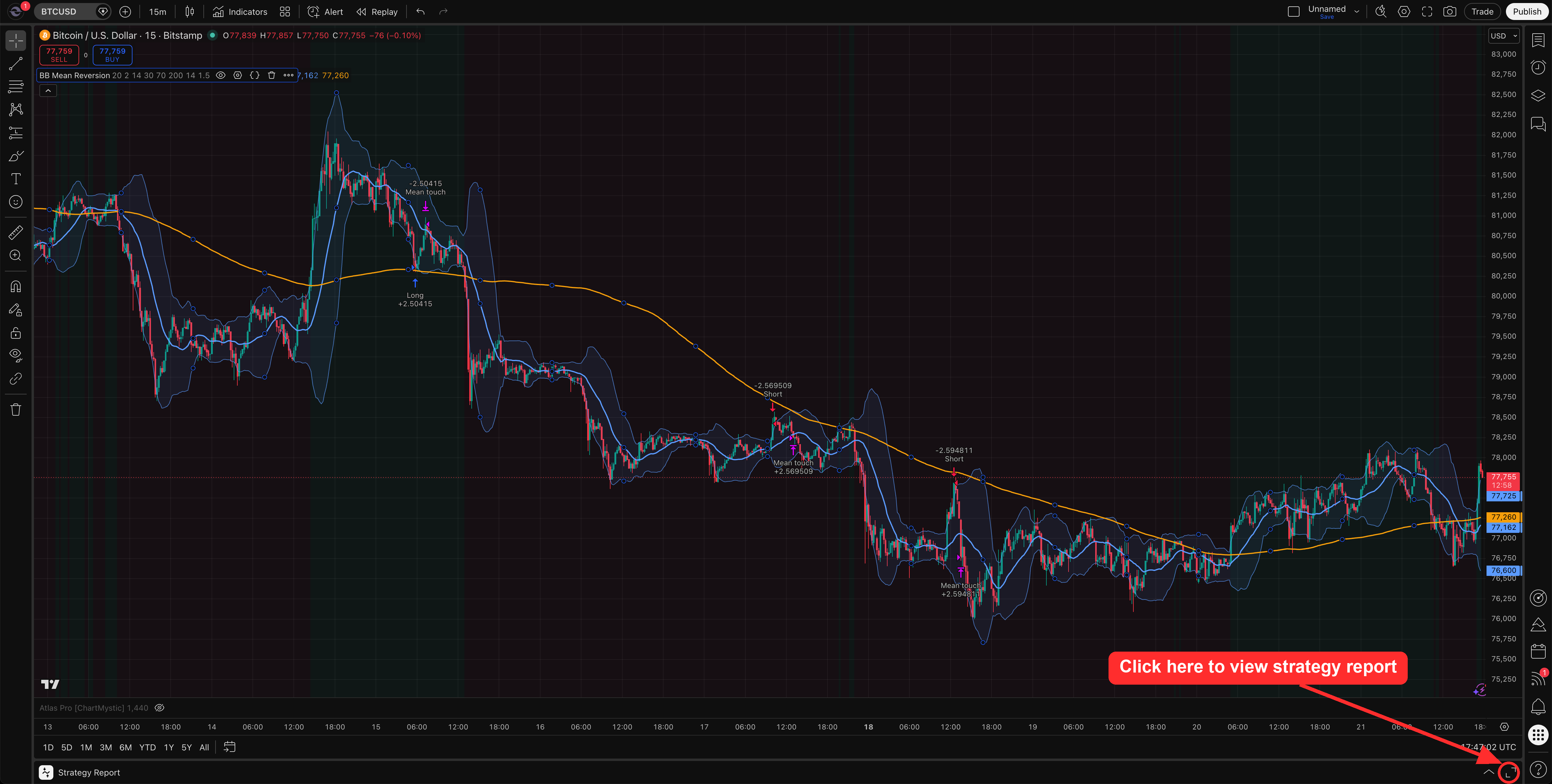Open chart settings hexagon icon
1552x784 pixels.
point(1404,12)
